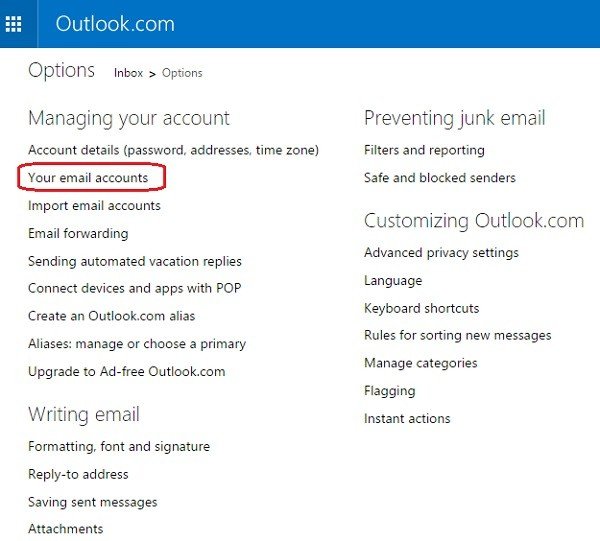The height and width of the screenshot is (541, 600).
Task: Open Formatting, font and signature
Action: click(x=119, y=446)
